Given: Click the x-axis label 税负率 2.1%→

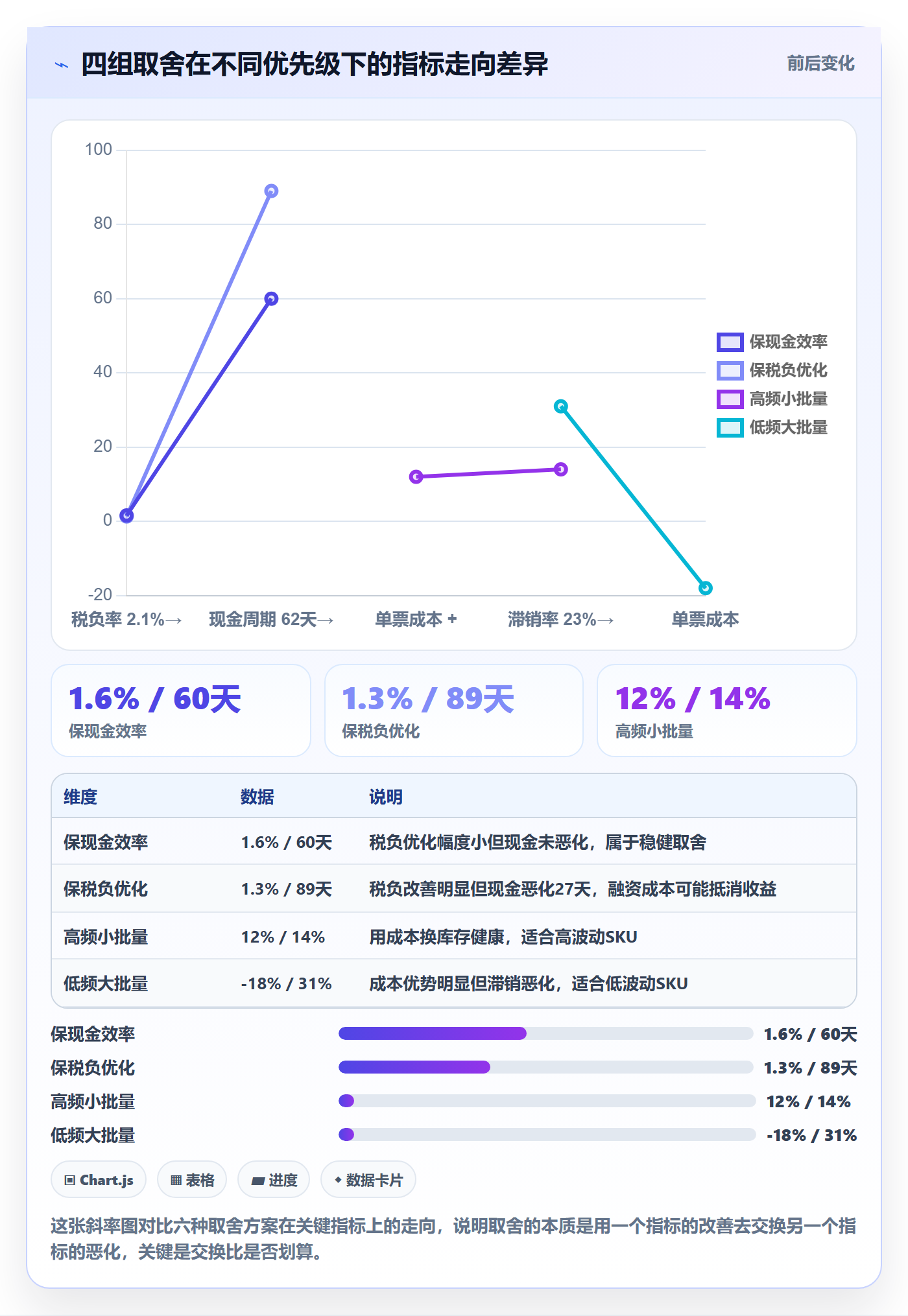Looking at the screenshot, I should pos(126,619).
